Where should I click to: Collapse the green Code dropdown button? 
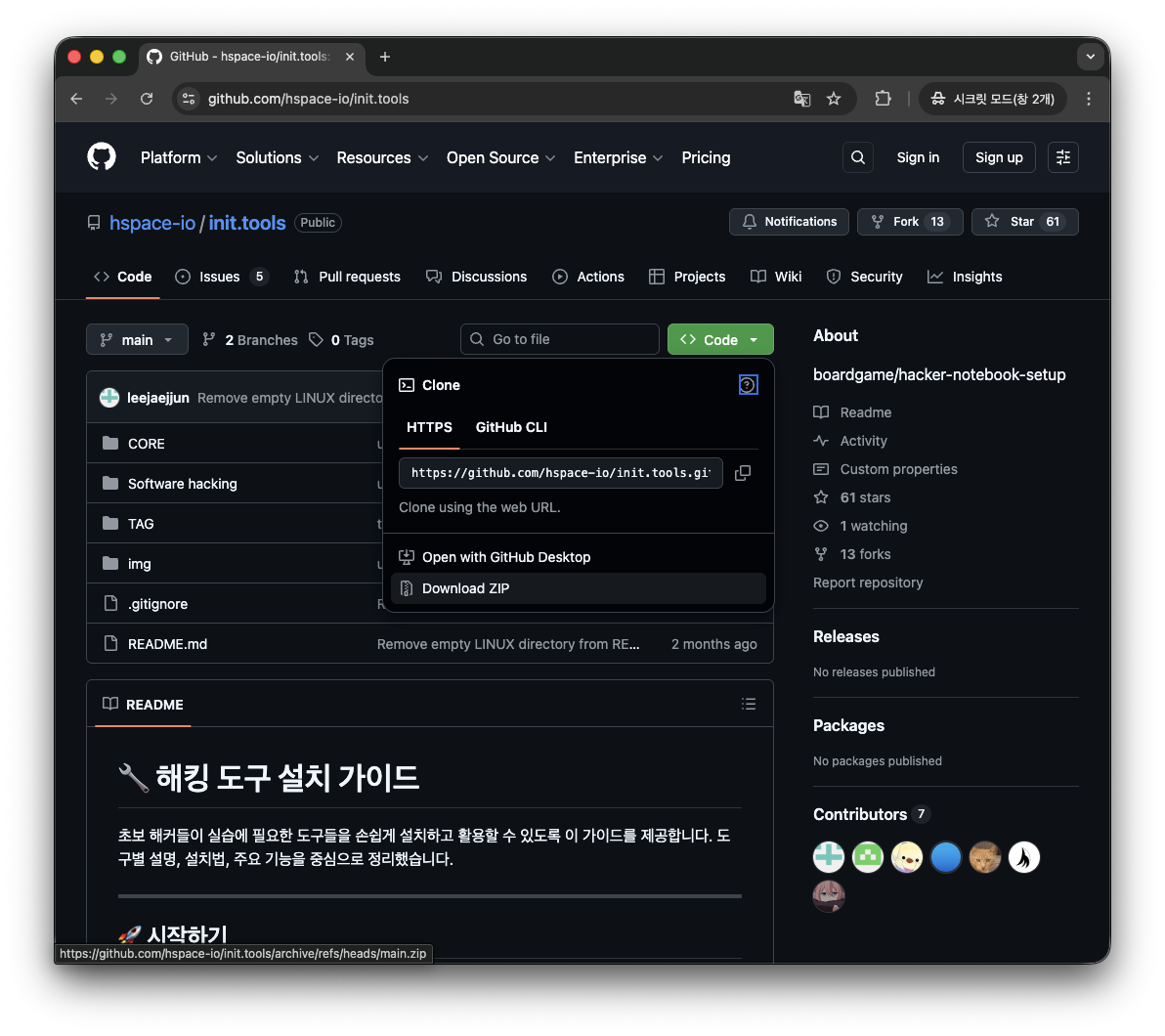[720, 339]
